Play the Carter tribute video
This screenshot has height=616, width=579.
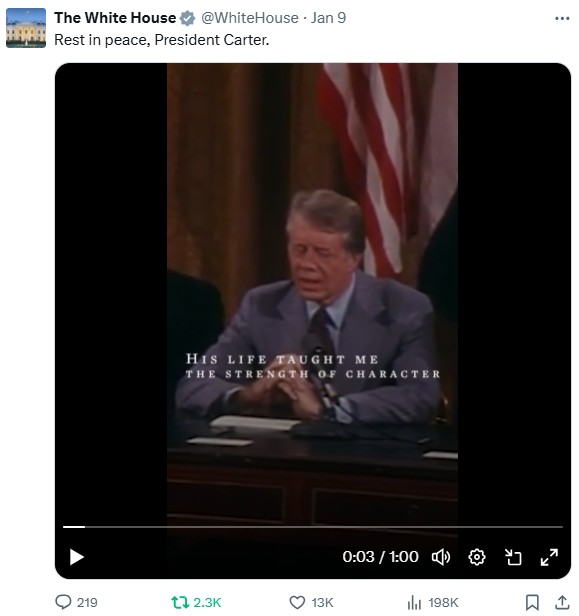point(77,557)
